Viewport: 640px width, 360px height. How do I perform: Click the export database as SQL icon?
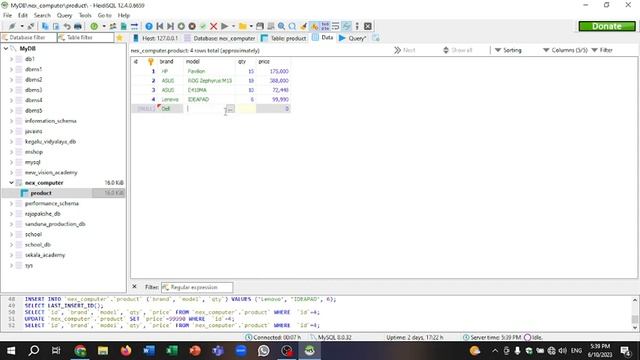tap(124, 26)
